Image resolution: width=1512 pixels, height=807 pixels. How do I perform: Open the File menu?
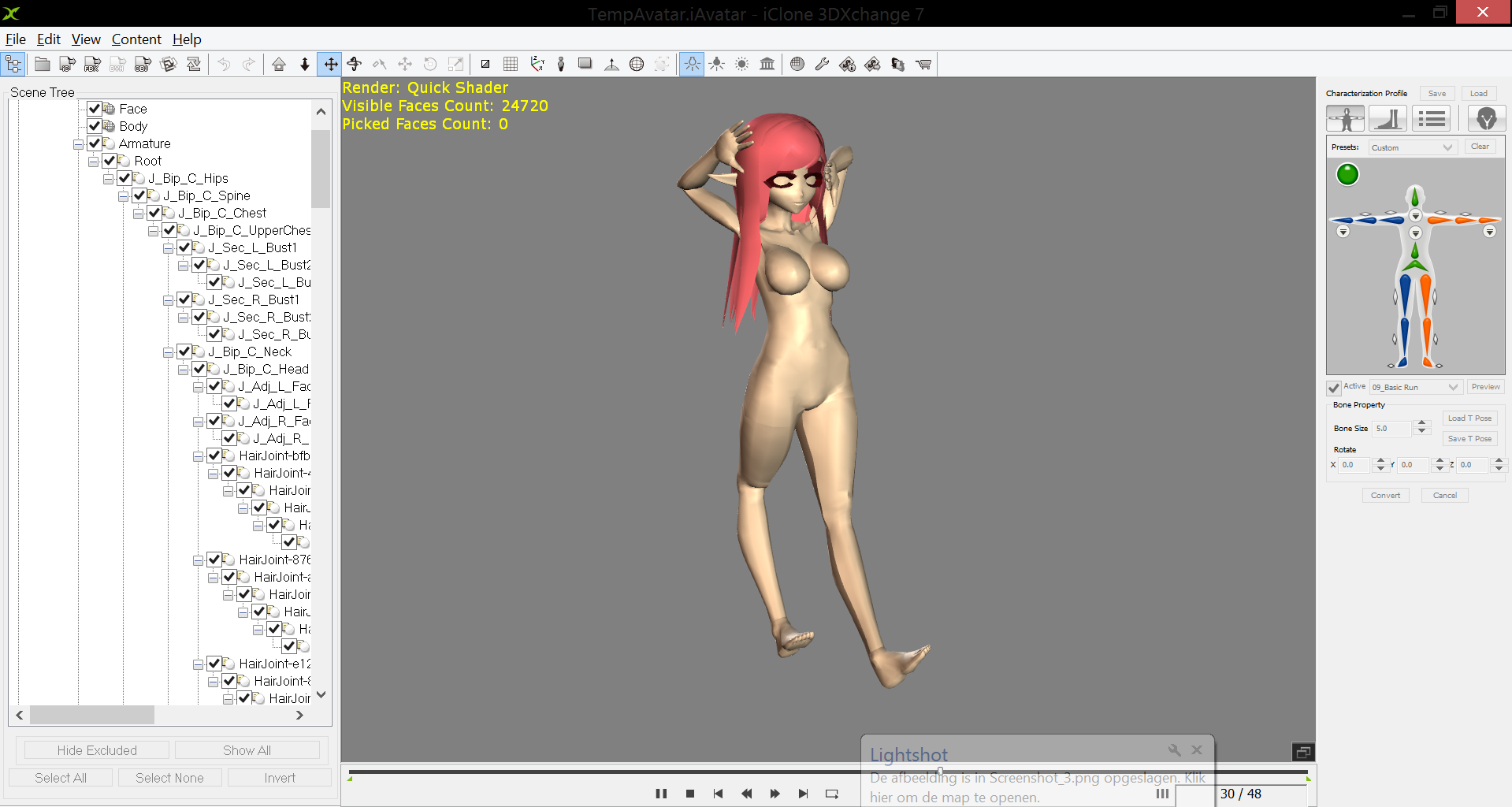(x=16, y=39)
